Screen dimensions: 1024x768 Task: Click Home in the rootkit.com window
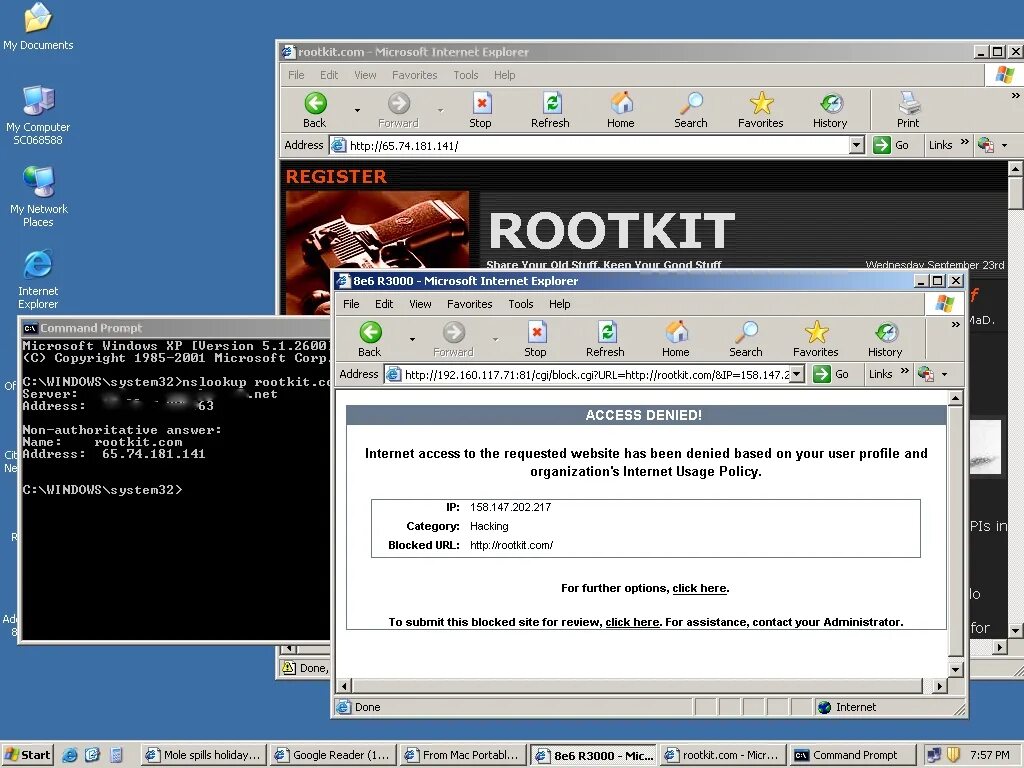click(620, 110)
